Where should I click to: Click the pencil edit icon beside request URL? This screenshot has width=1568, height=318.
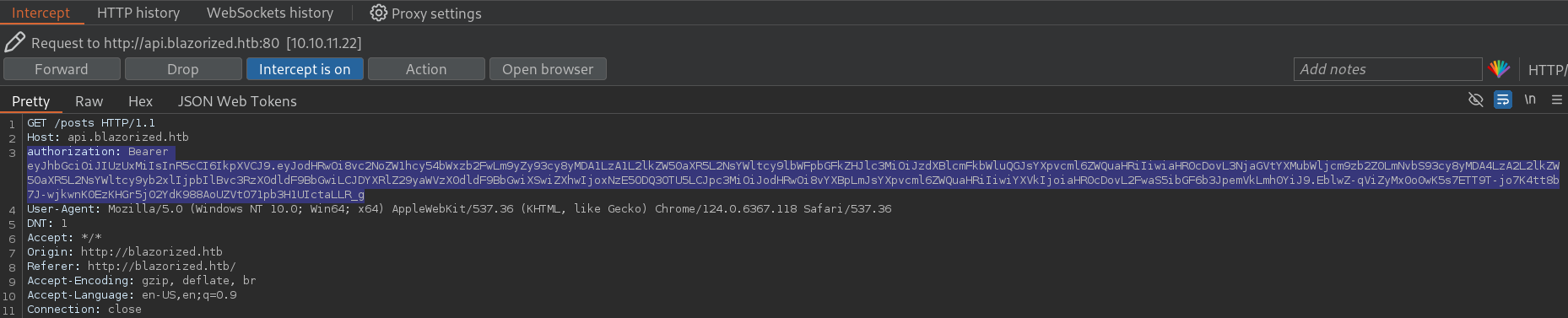pos(14,42)
